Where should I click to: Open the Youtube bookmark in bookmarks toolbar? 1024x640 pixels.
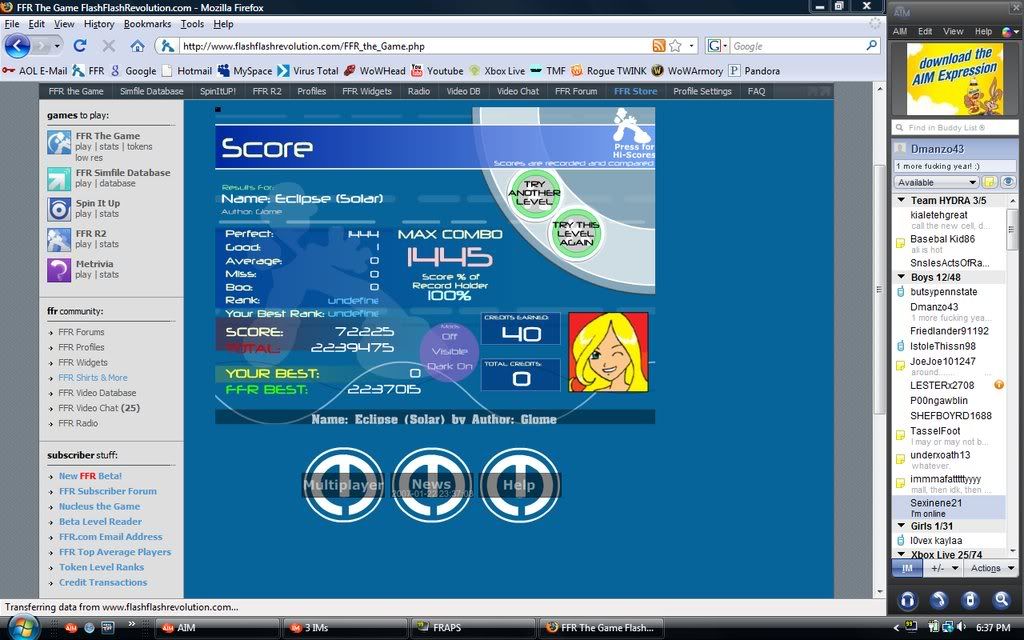pyautogui.click(x=437, y=71)
